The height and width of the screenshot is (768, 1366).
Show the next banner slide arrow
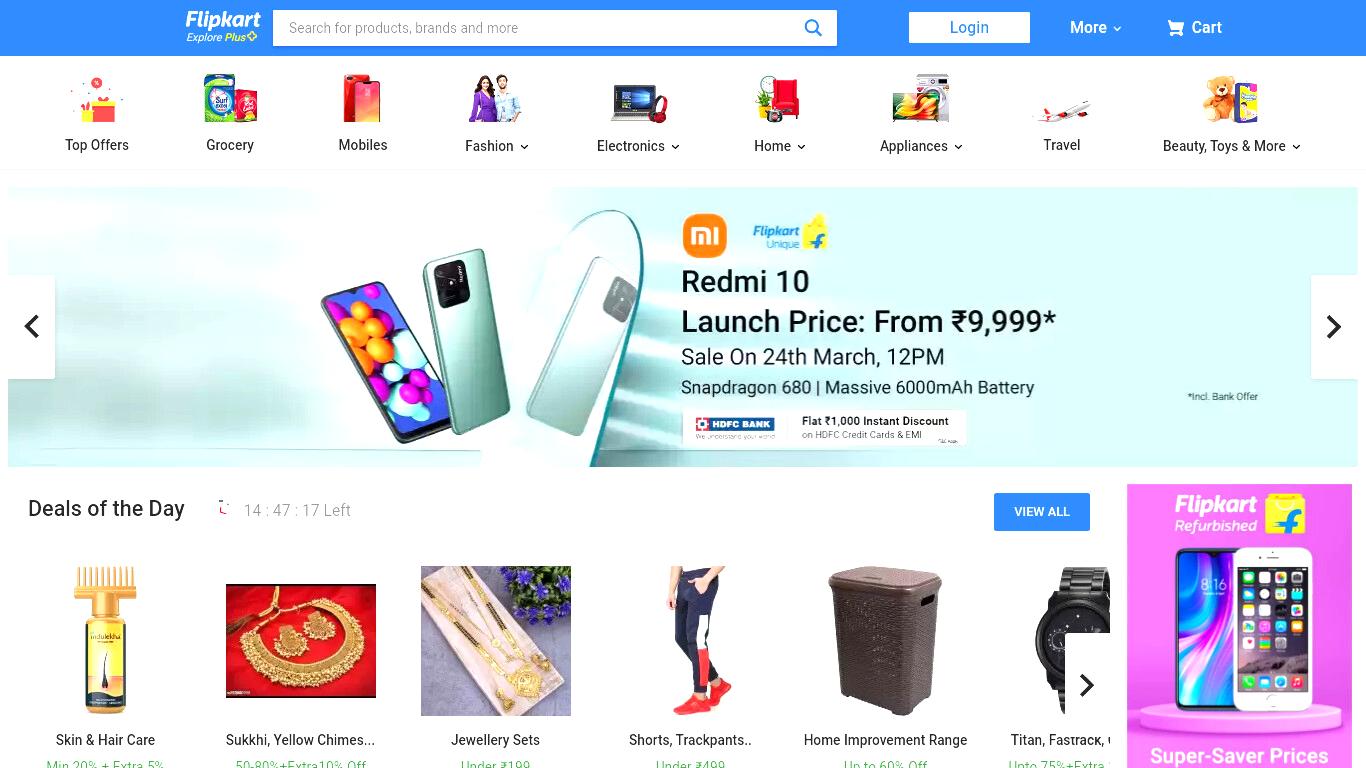coord(1334,327)
